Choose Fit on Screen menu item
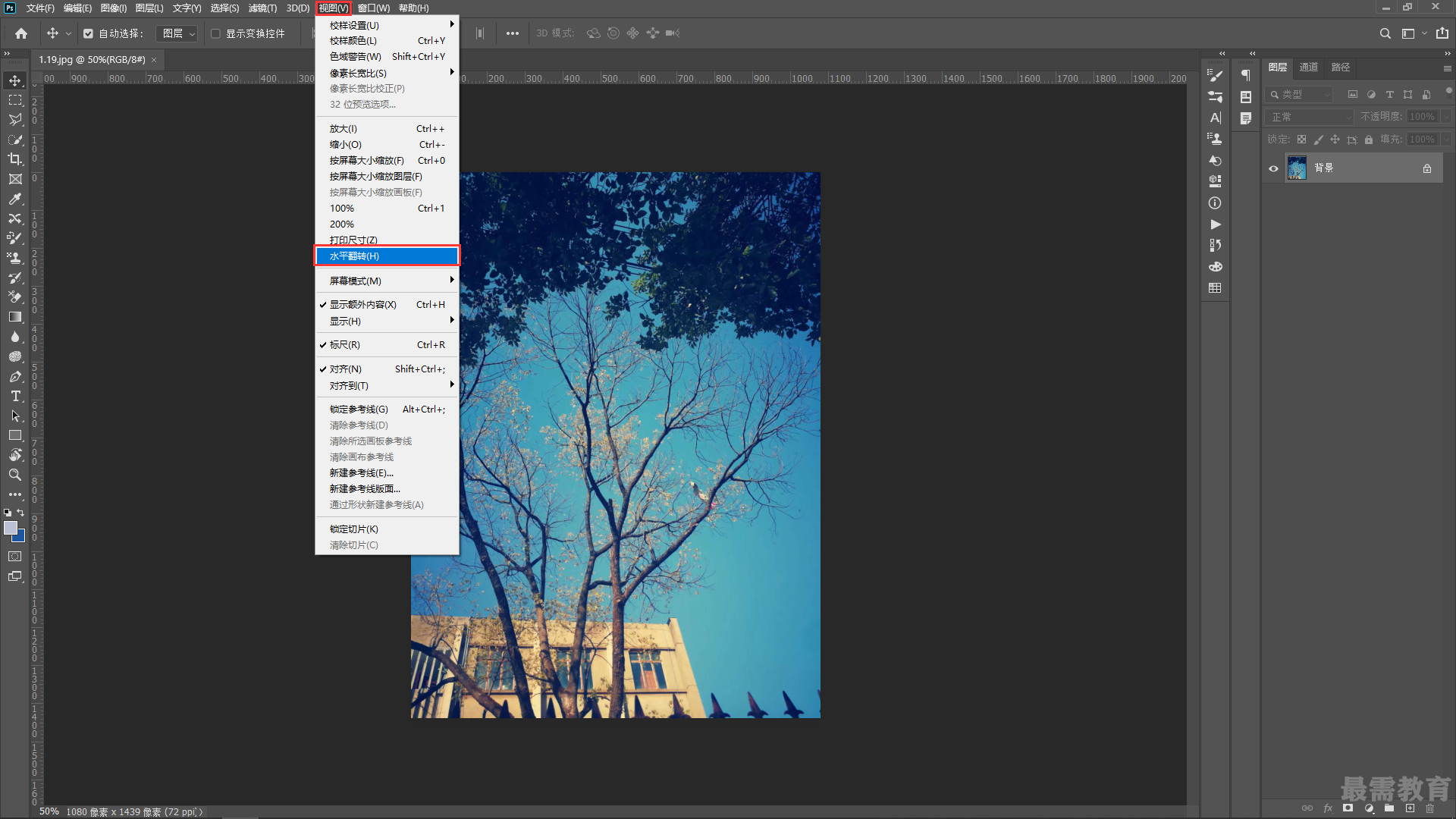1456x819 pixels. (387, 161)
